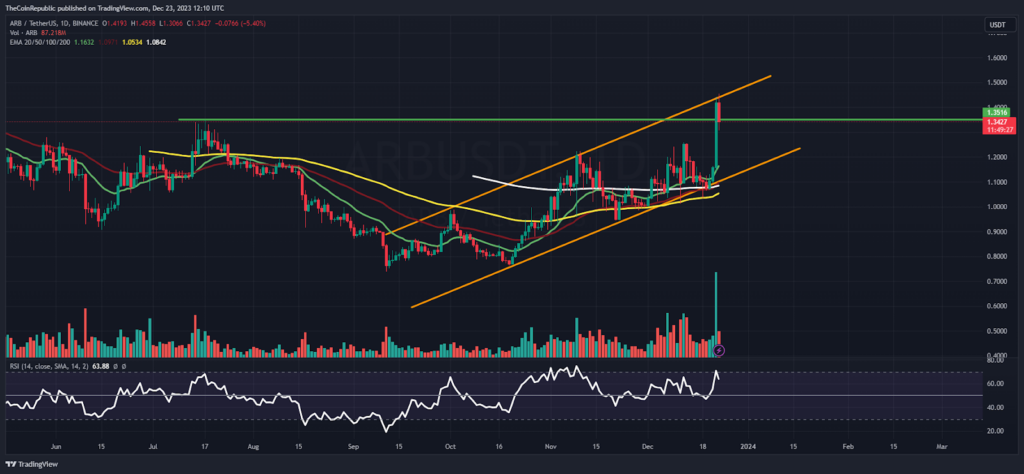Click the 60.00 RSI axis label
The height and width of the screenshot is (474, 1024).
click(x=995, y=384)
